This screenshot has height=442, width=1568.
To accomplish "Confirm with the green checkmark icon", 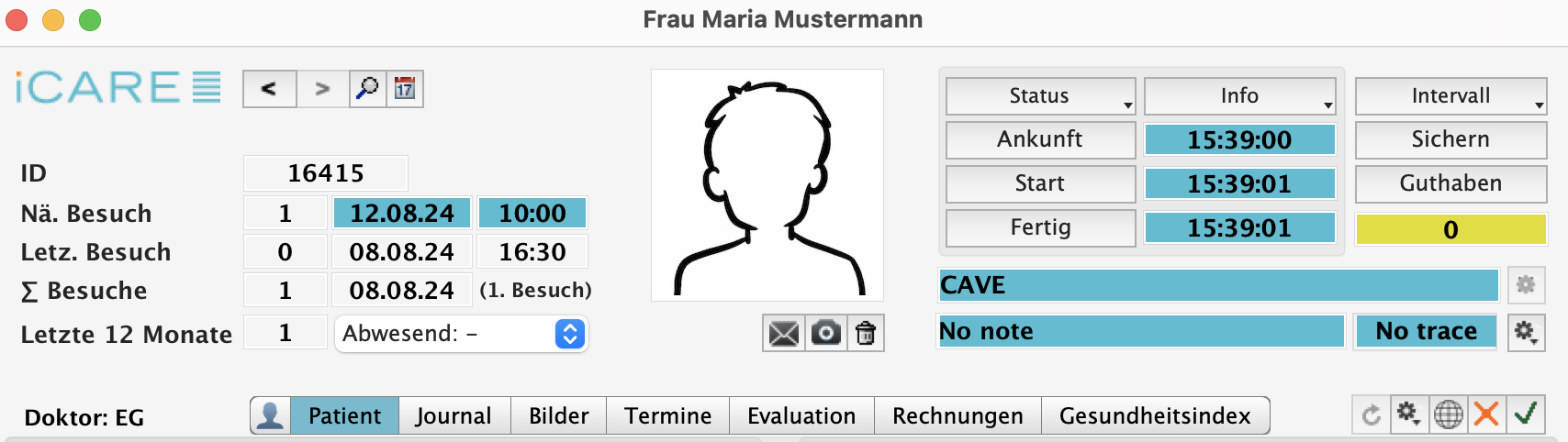I will point(1526,414).
